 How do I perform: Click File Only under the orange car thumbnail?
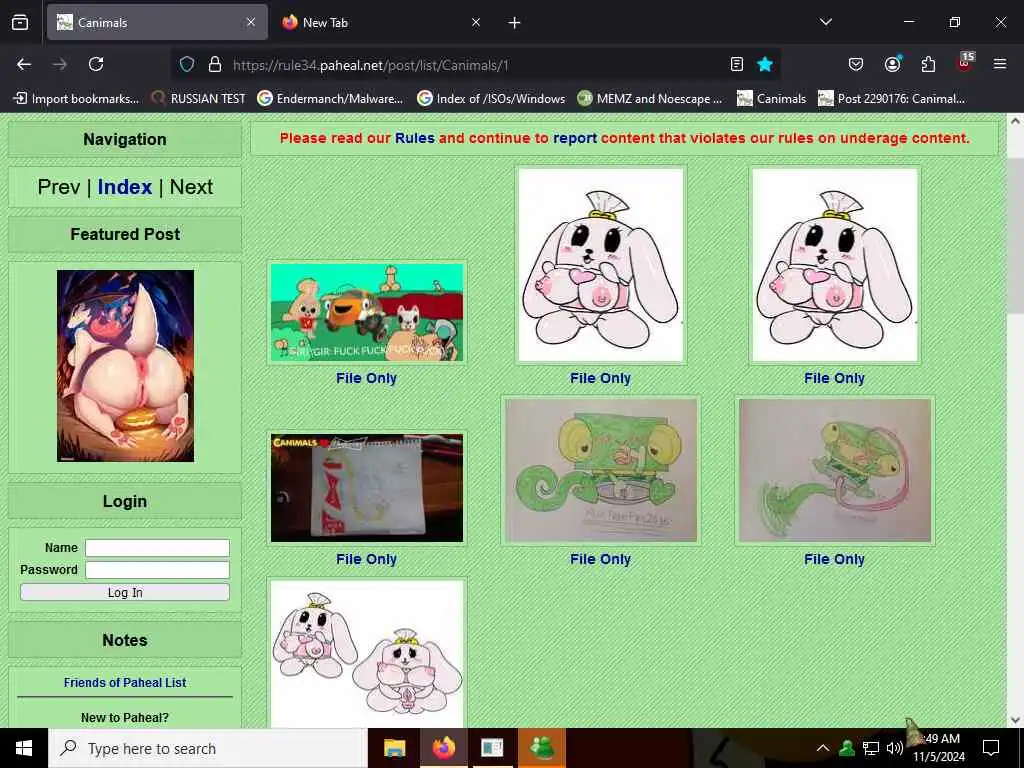point(366,378)
